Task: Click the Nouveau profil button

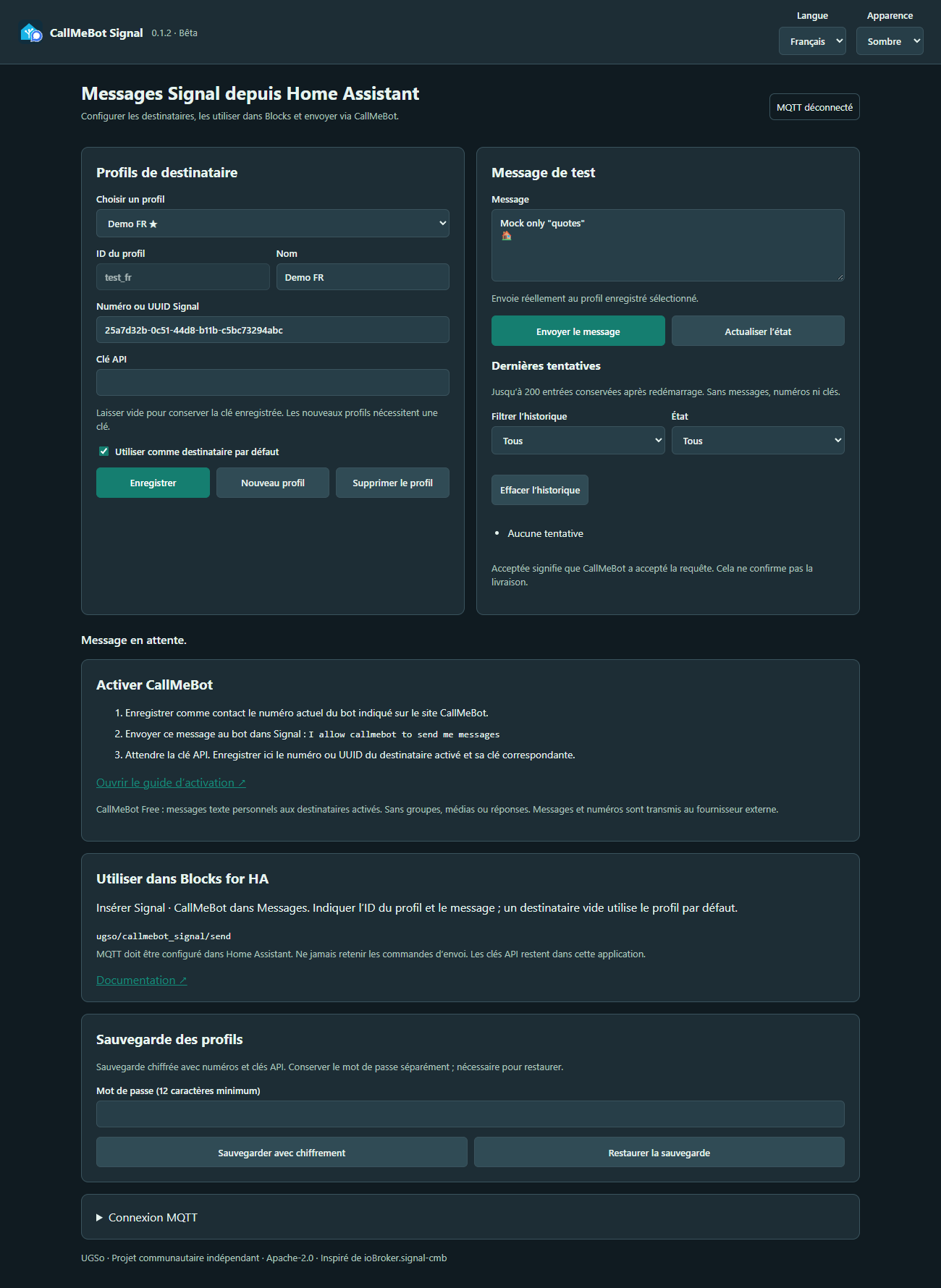Action: tap(273, 483)
